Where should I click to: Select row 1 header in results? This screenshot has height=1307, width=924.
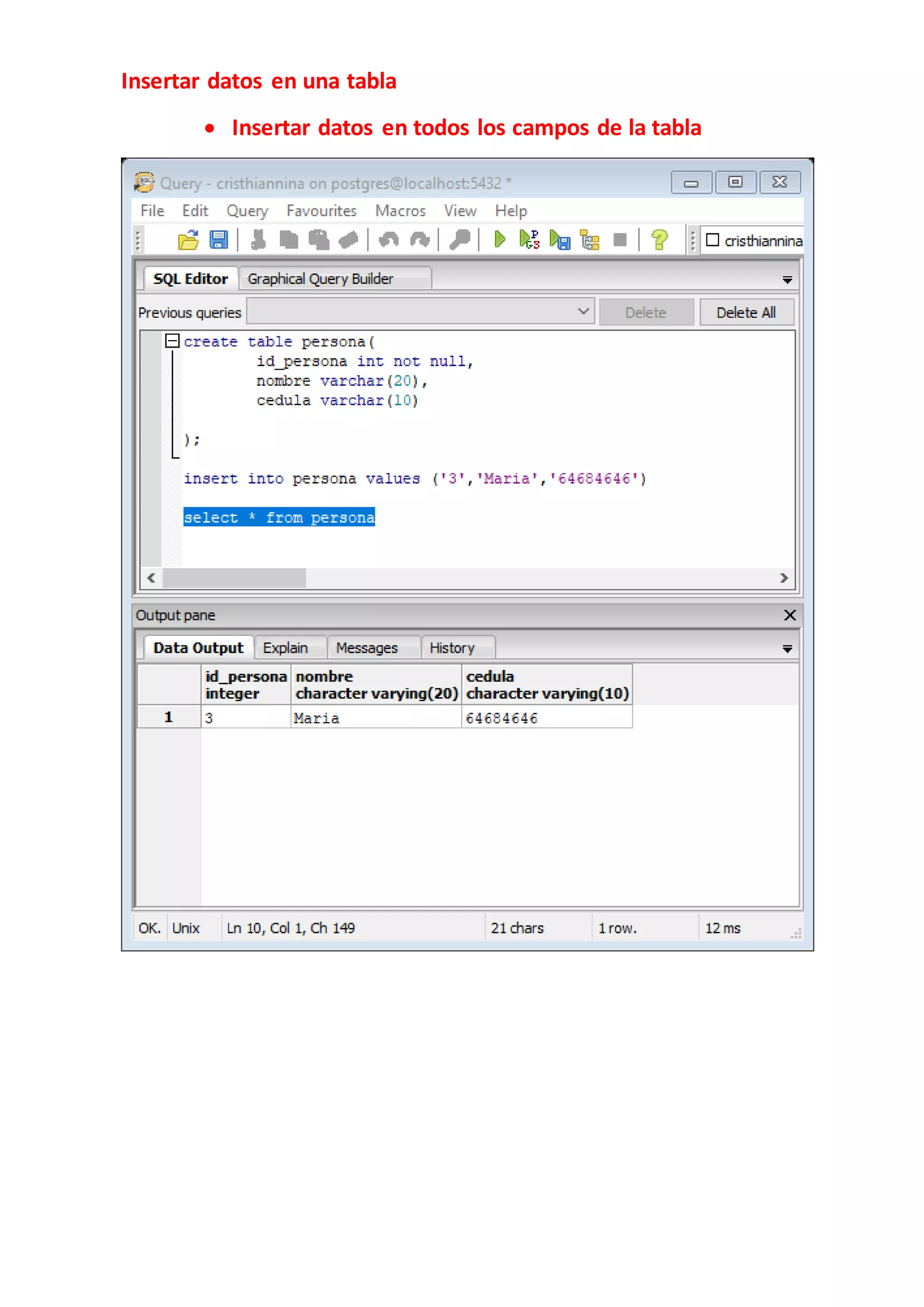[169, 717]
